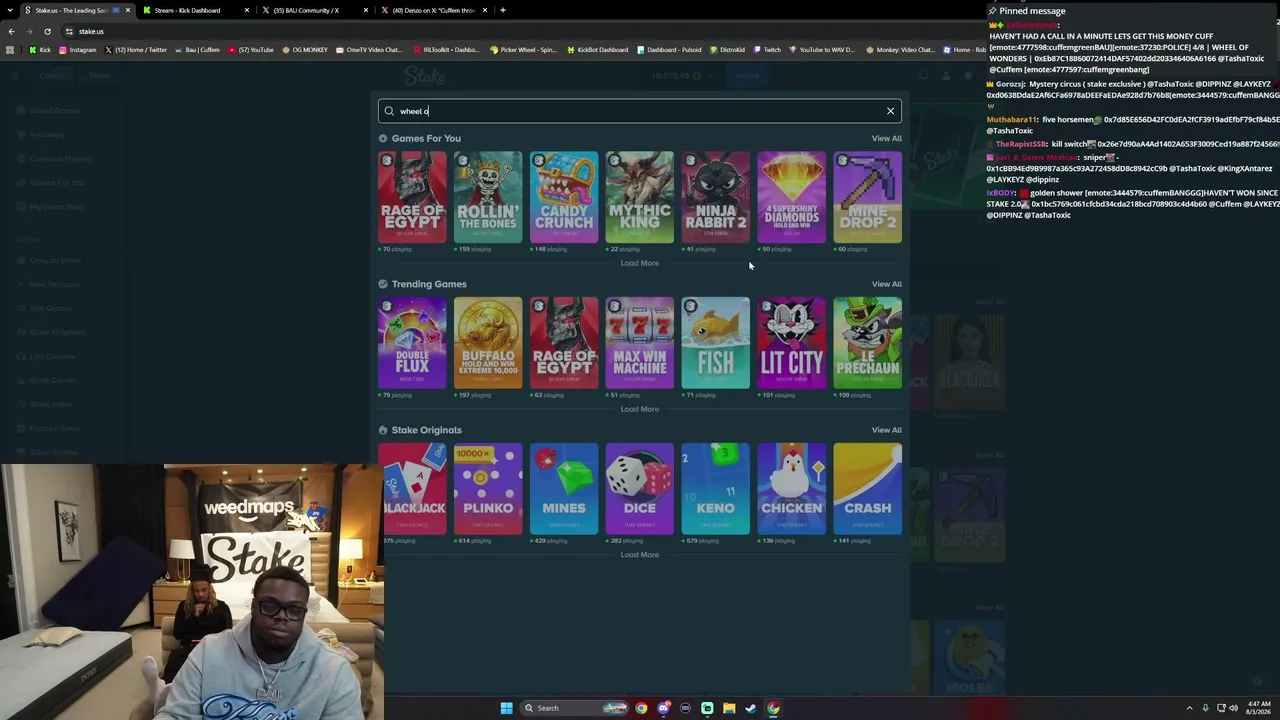Reload the current page

(47, 31)
